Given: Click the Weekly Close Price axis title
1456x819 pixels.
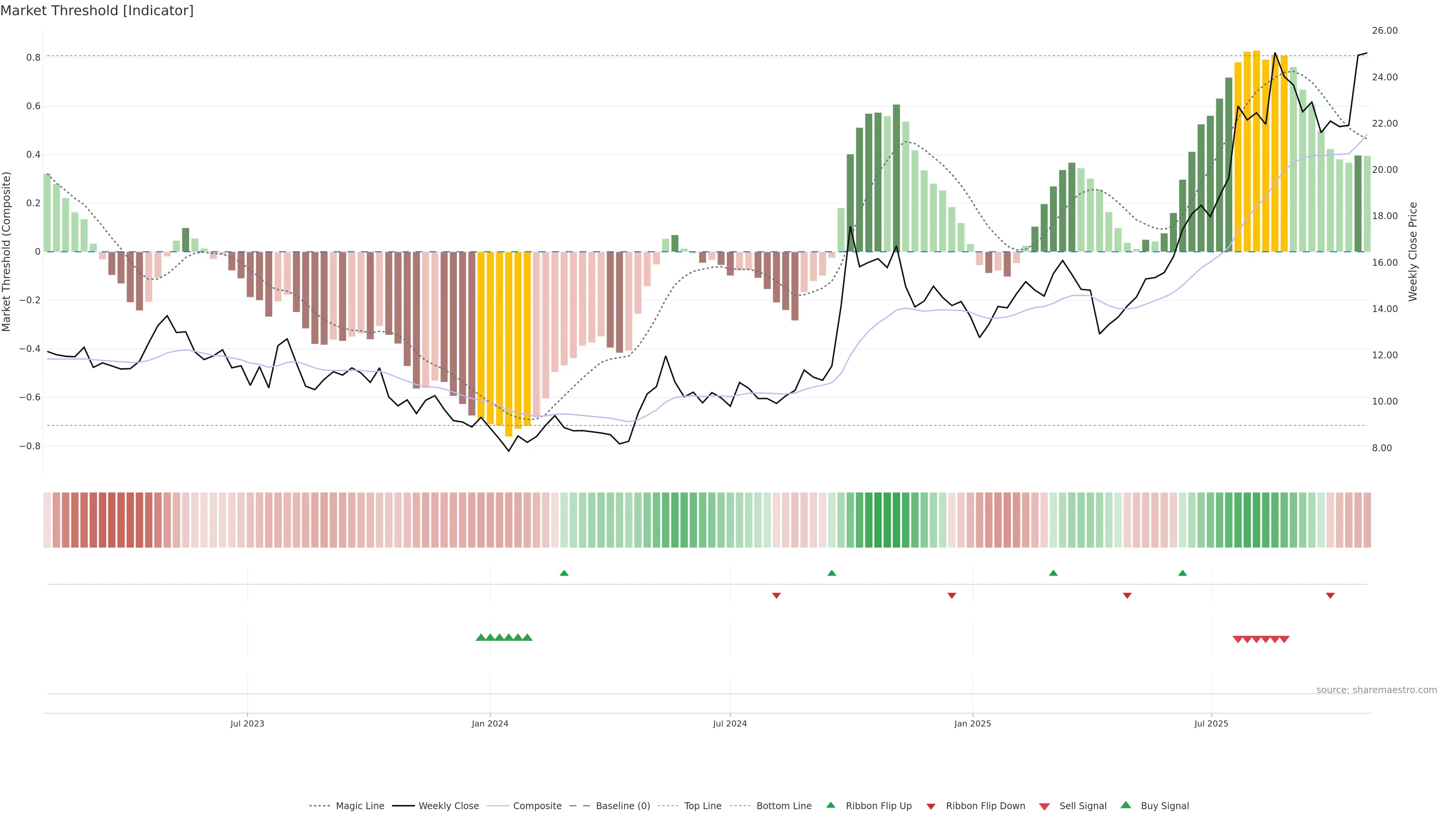Looking at the screenshot, I should coord(1412,251).
